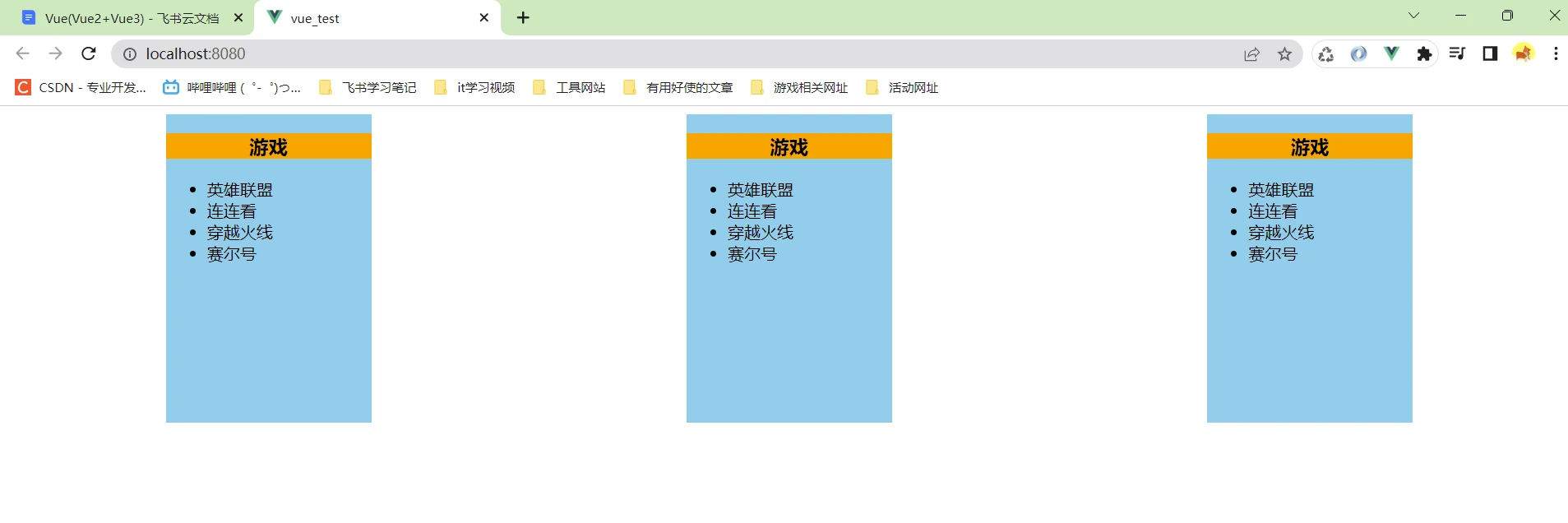Open the 工具网站 bookmark folder
Image resolution: width=1568 pixels, height=523 pixels.
coord(569,87)
